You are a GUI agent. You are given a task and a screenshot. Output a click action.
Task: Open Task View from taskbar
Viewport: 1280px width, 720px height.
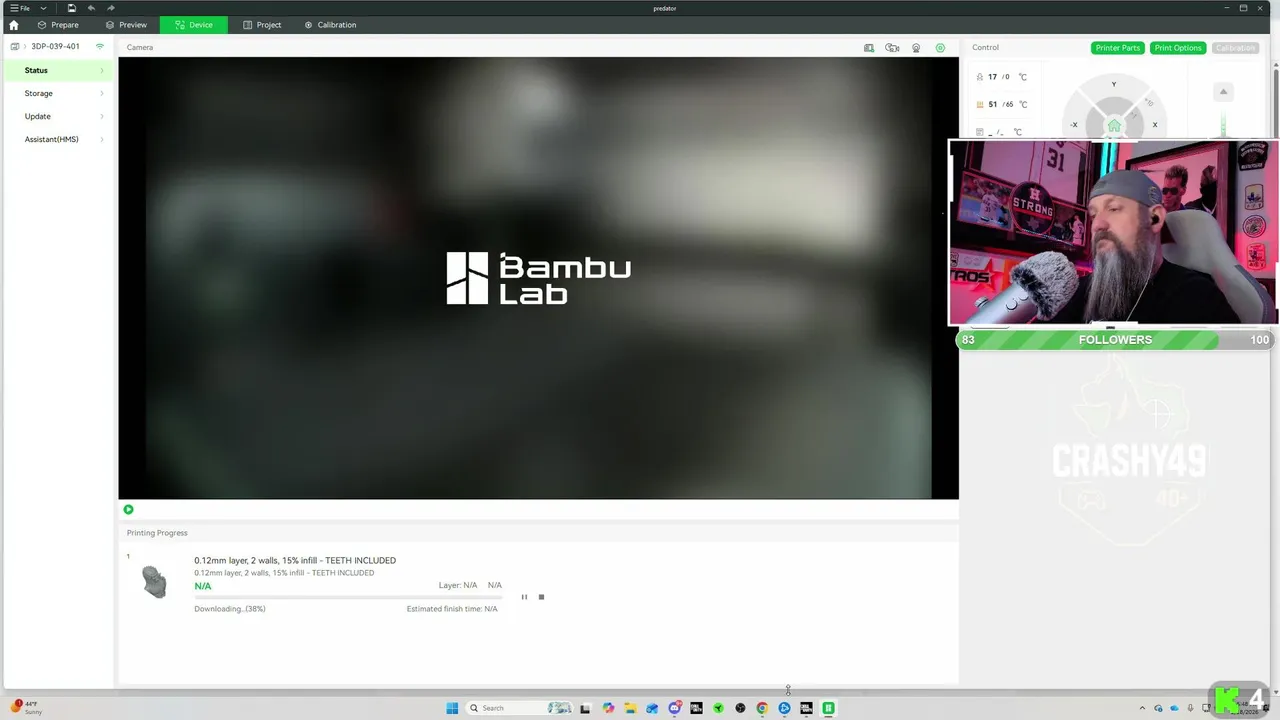(585, 708)
